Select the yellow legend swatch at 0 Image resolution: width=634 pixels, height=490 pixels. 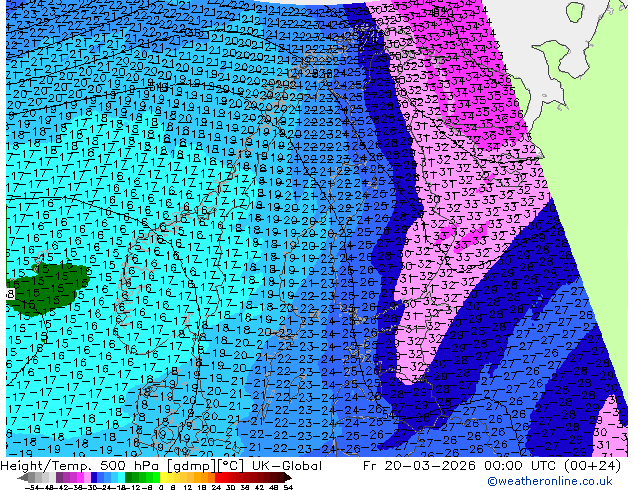pos(163,477)
